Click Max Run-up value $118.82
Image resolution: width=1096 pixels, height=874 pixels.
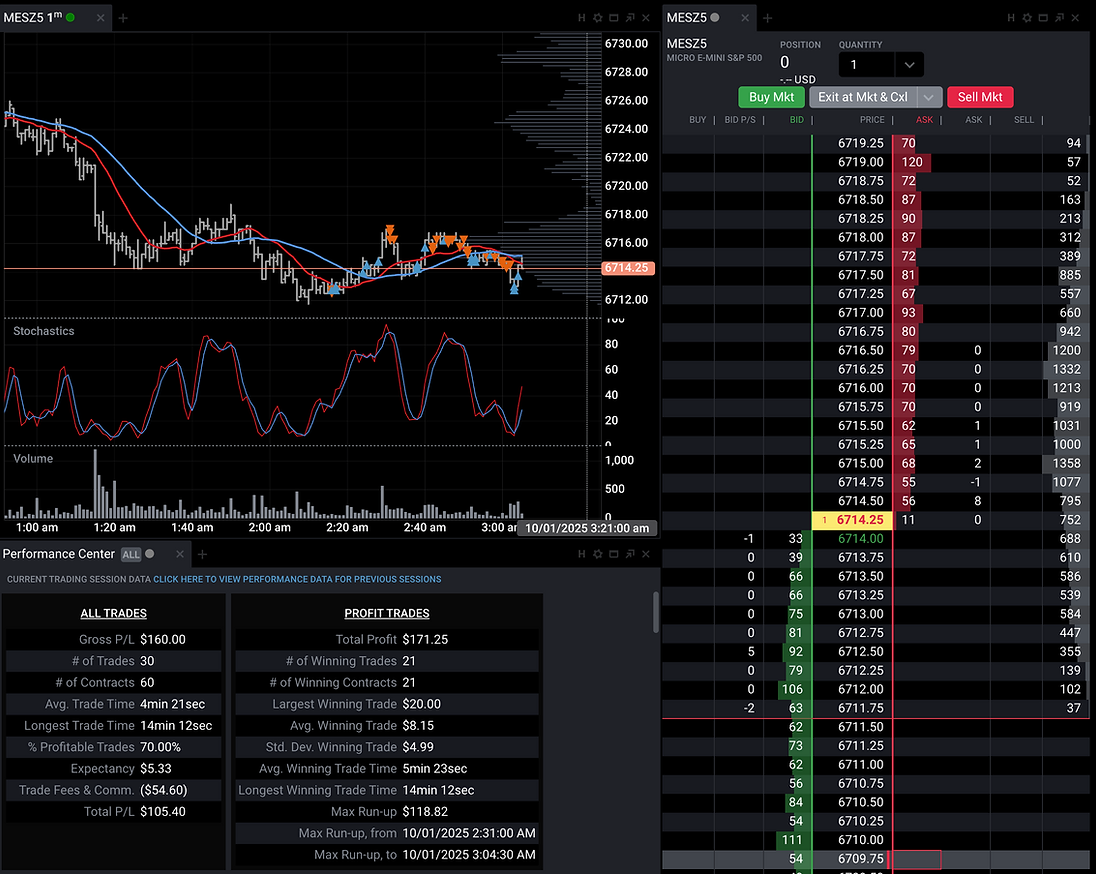click(425, 812)
